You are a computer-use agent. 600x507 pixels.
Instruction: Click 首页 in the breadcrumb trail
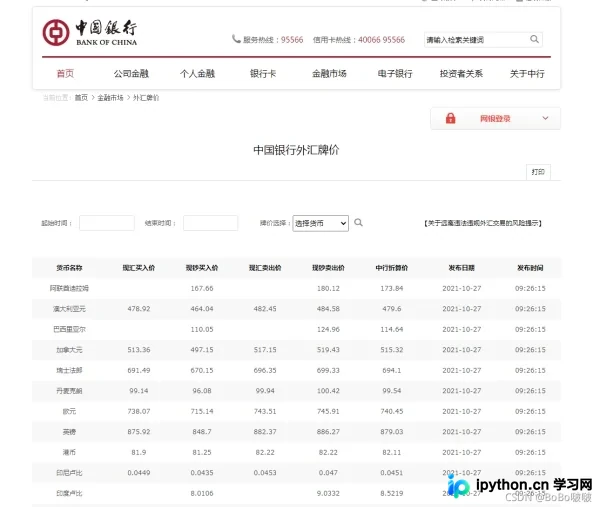[81, 98]
